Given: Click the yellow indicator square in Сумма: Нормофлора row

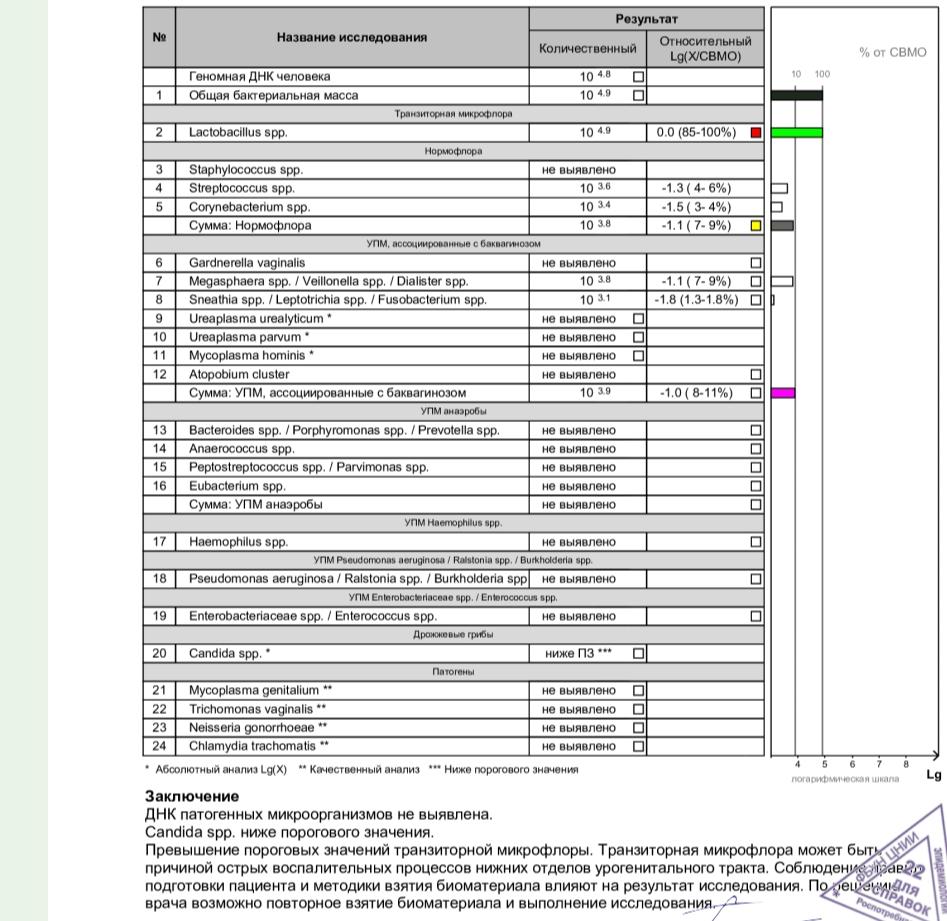Looking at the screenshot, I should point(756,226).
